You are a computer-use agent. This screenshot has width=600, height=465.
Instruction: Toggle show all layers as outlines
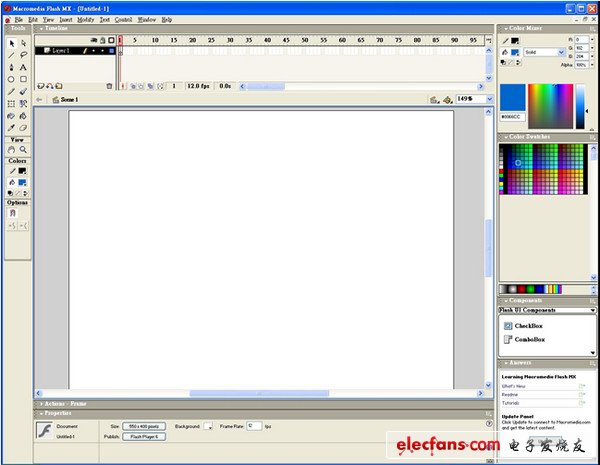109,40
